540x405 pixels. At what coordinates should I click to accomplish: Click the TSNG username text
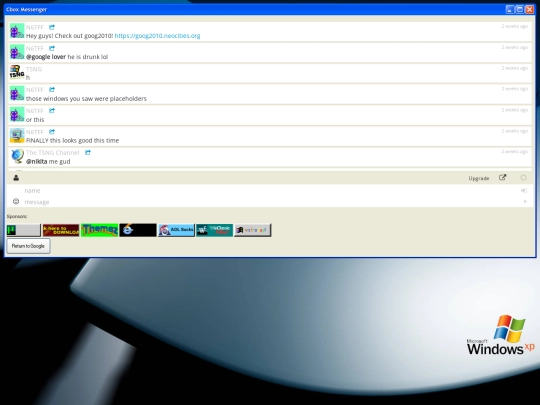point(34,69)
